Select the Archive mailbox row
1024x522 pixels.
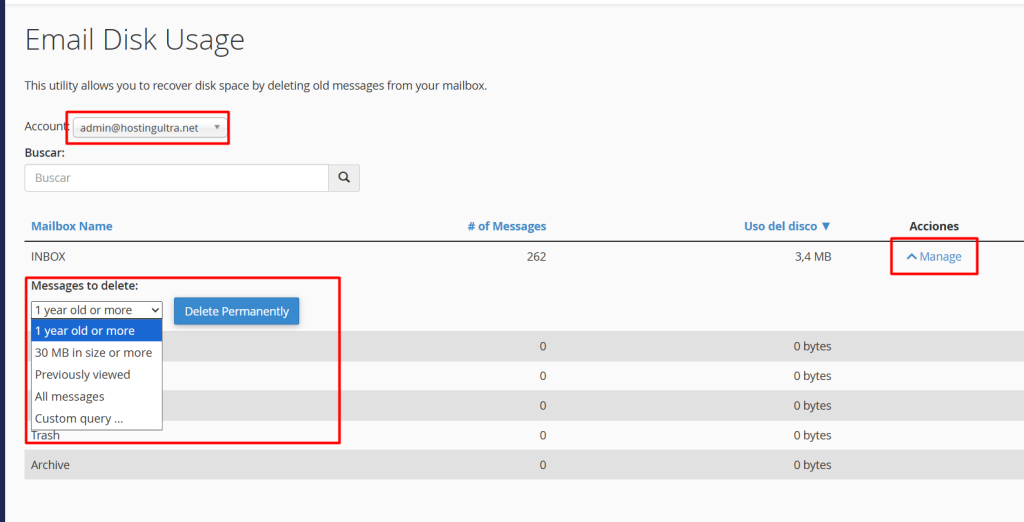coord(50,465)
